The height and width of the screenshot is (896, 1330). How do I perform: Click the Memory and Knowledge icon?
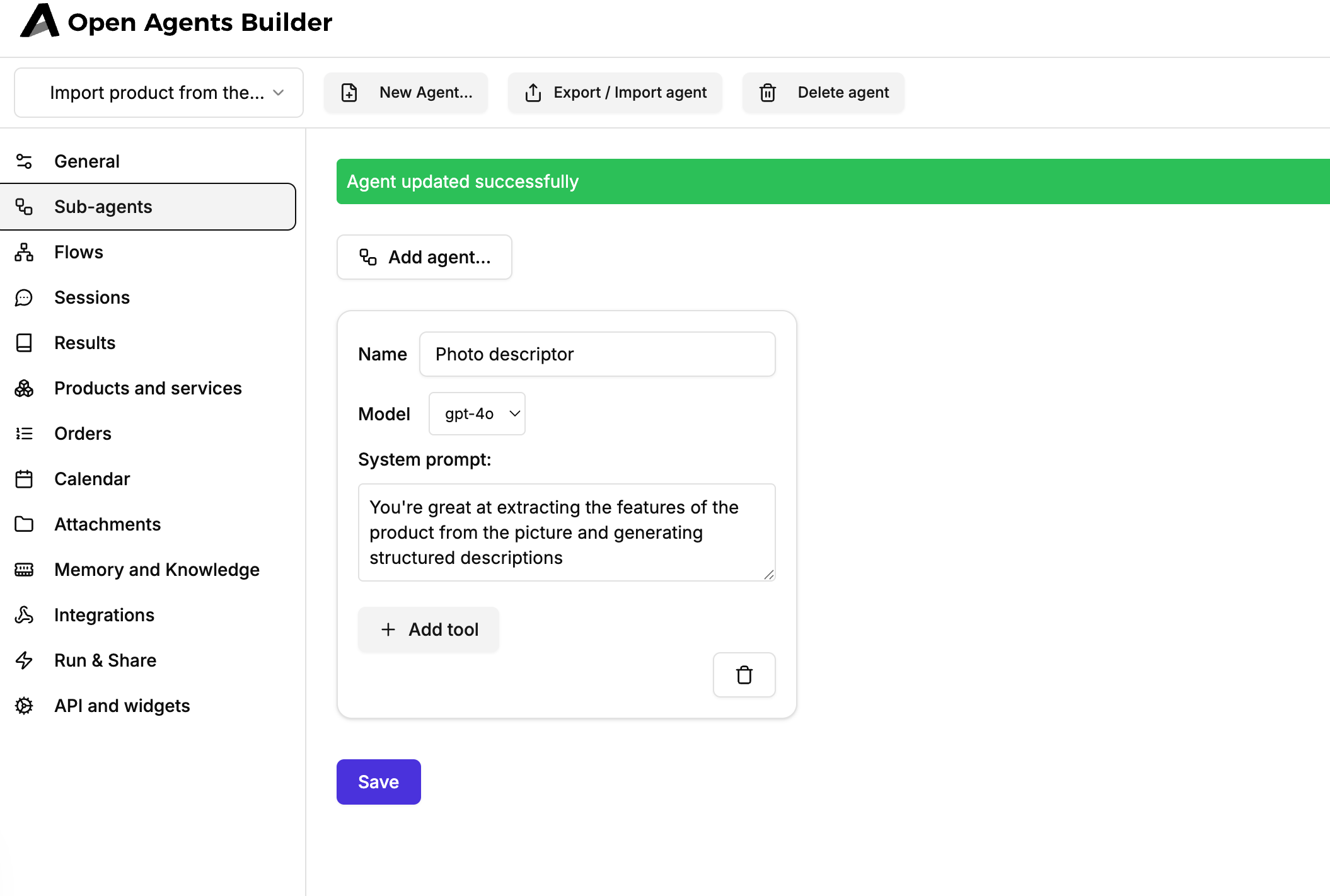(x=24, y=570)
